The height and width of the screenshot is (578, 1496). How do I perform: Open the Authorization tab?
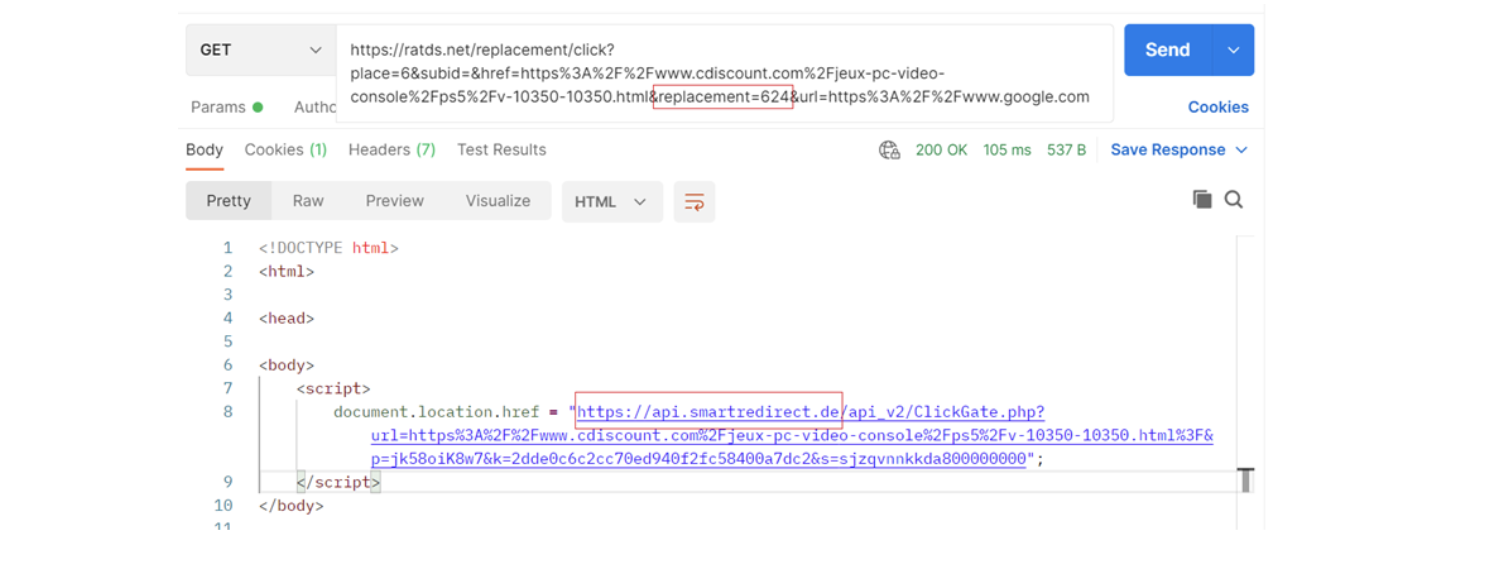[x=316, y=107]
